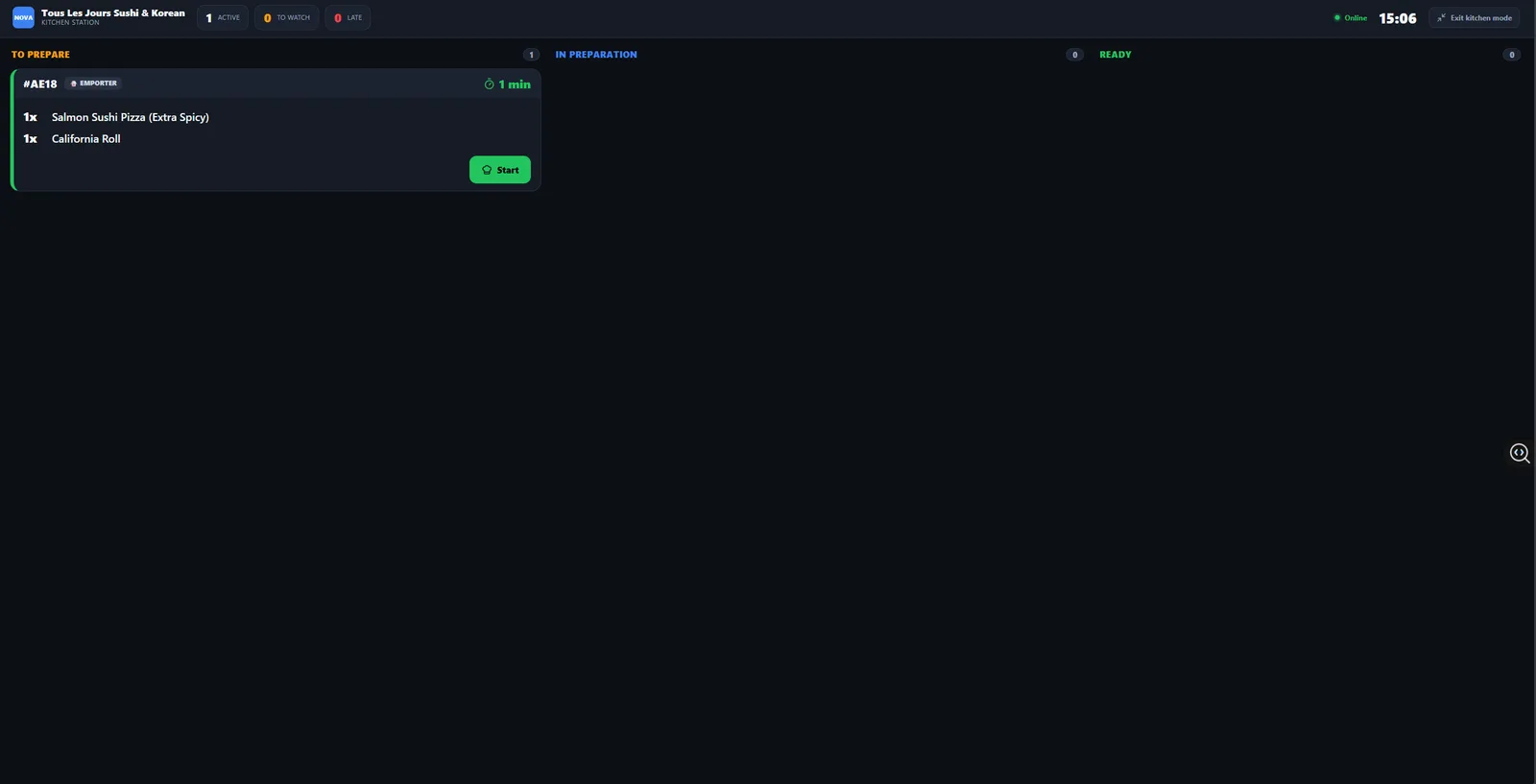
Task: Click the floating inspect icon on right edge
Action: click(x=1520, y=453)
